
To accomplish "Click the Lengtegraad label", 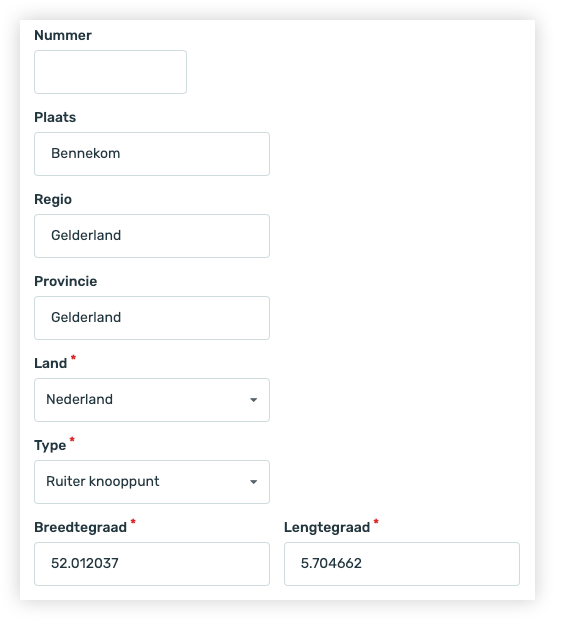I will [327, 527].
